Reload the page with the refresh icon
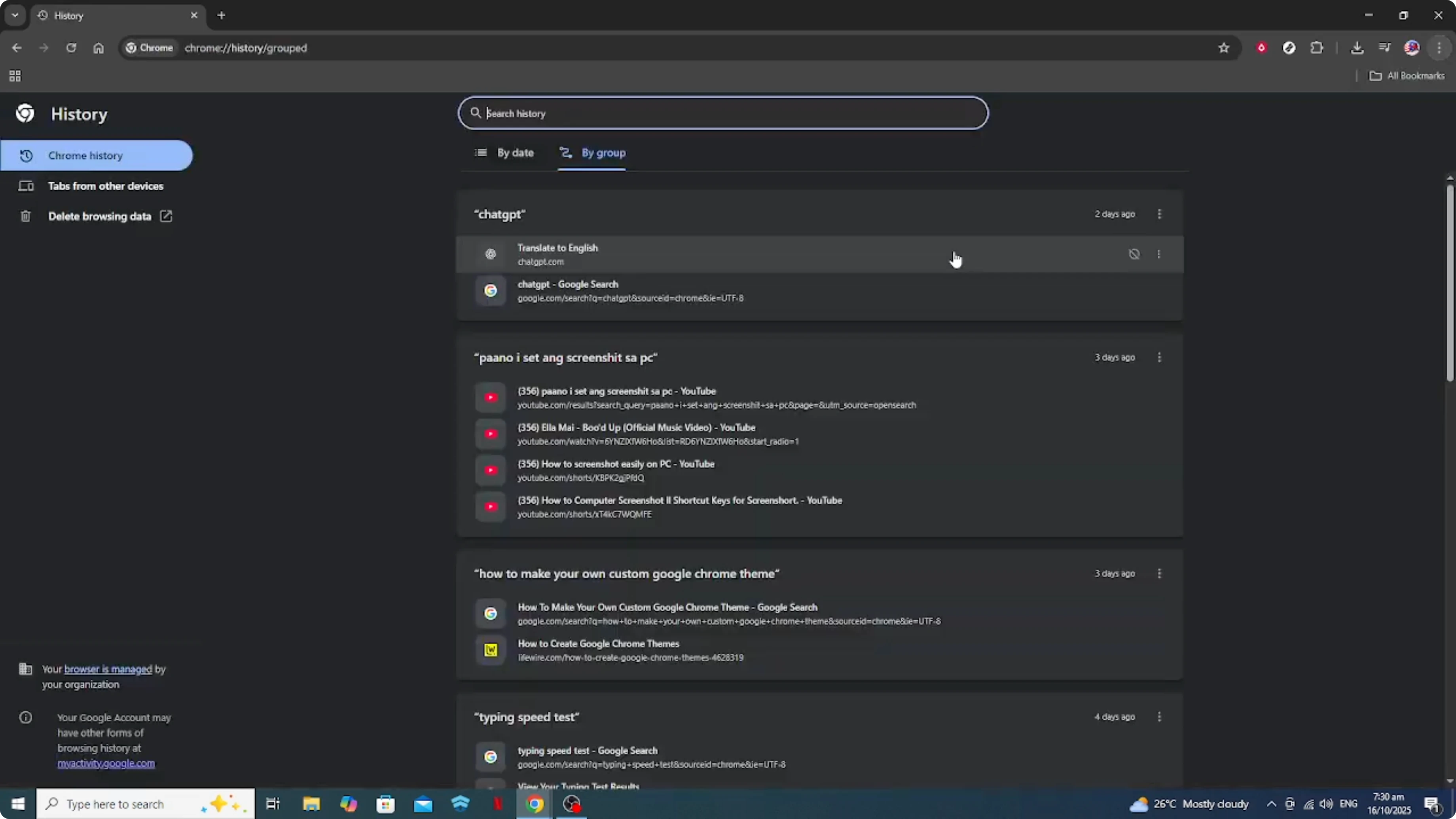Image resolution: width=1456 pixels, height=819 pixels. (x=72, y=48)
